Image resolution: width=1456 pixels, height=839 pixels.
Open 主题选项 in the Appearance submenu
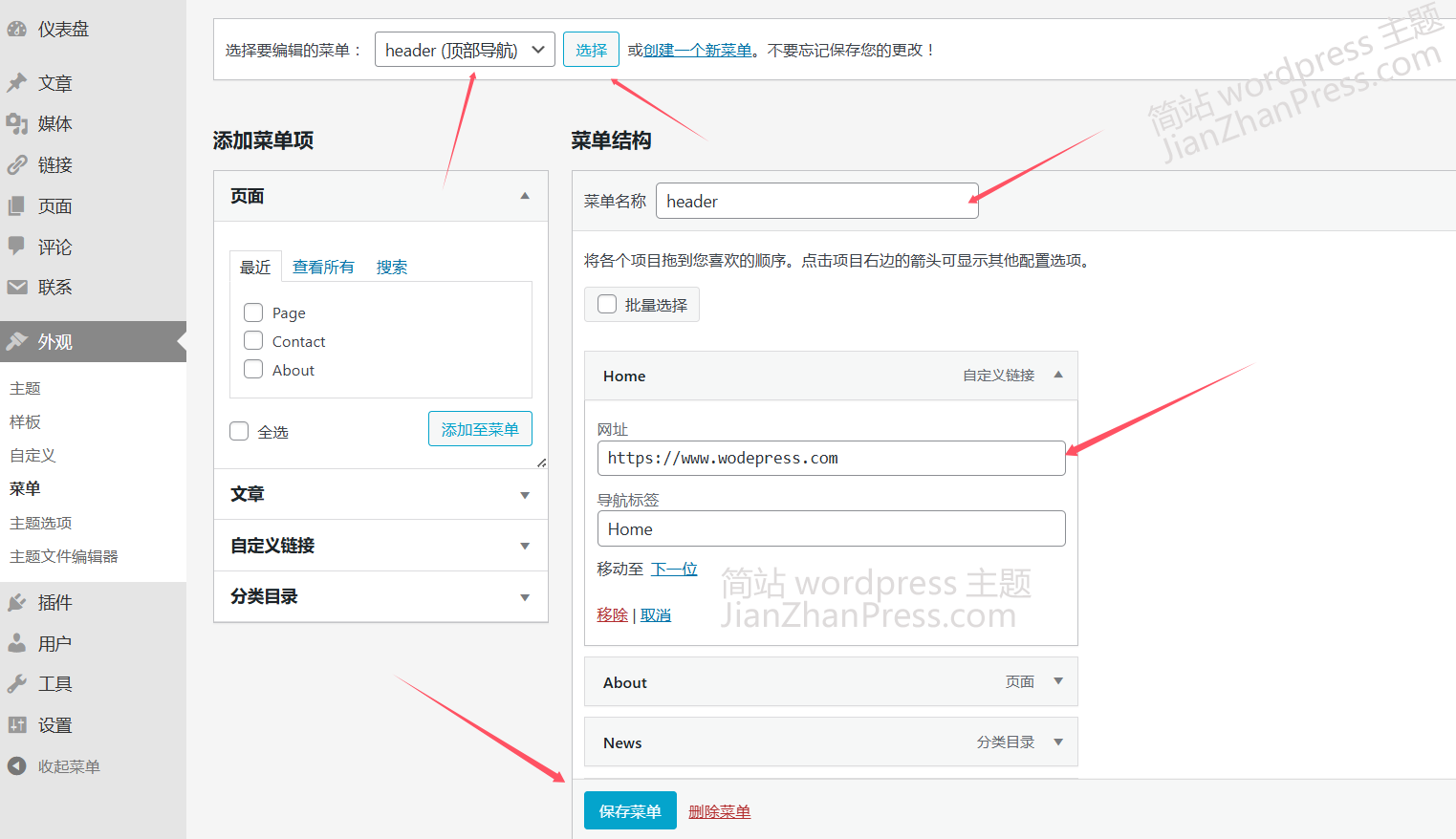(41, 523)
